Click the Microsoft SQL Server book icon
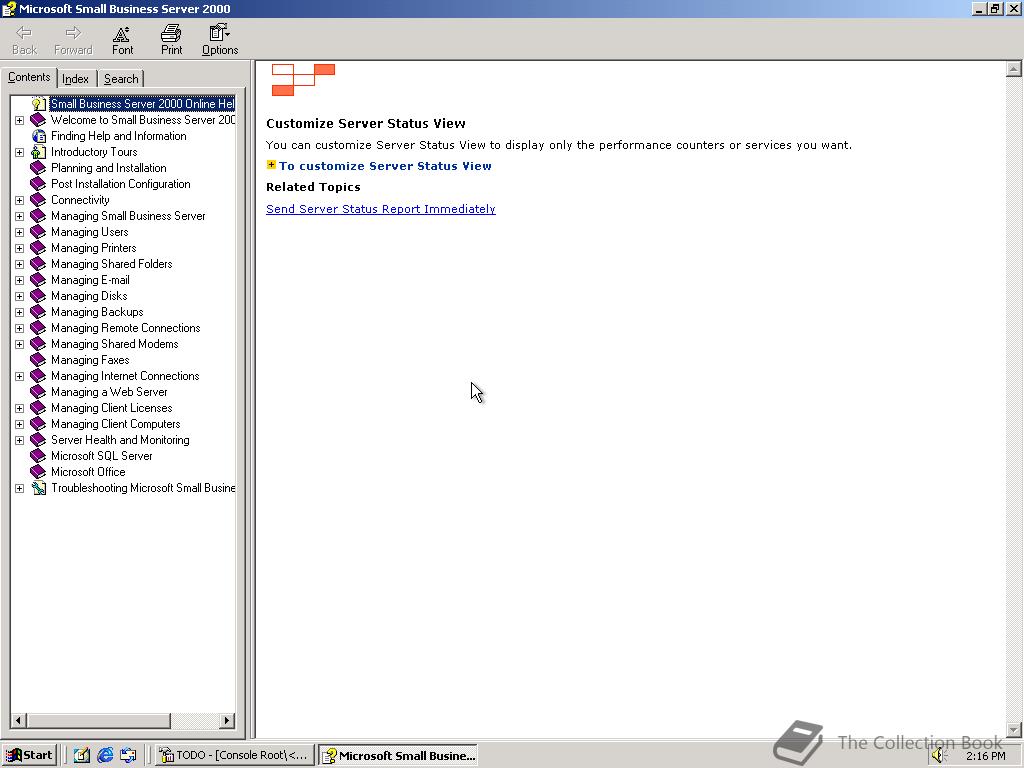The height and width of the screenshot is (768, 1024). pos(39,456)
